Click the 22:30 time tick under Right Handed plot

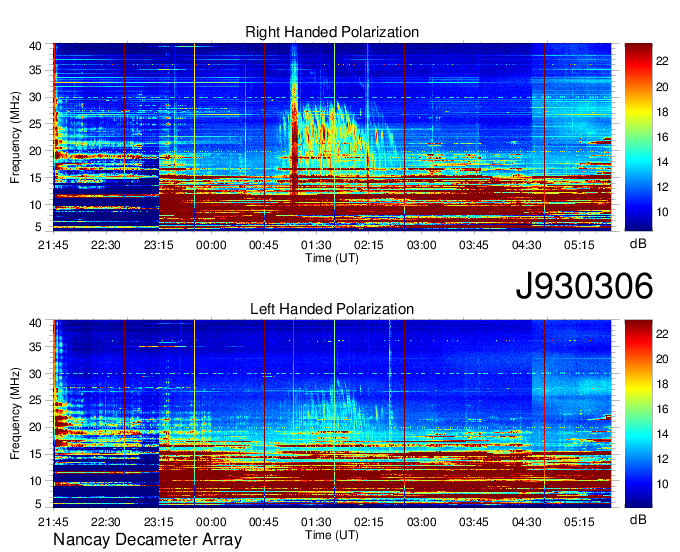[106, 245]
